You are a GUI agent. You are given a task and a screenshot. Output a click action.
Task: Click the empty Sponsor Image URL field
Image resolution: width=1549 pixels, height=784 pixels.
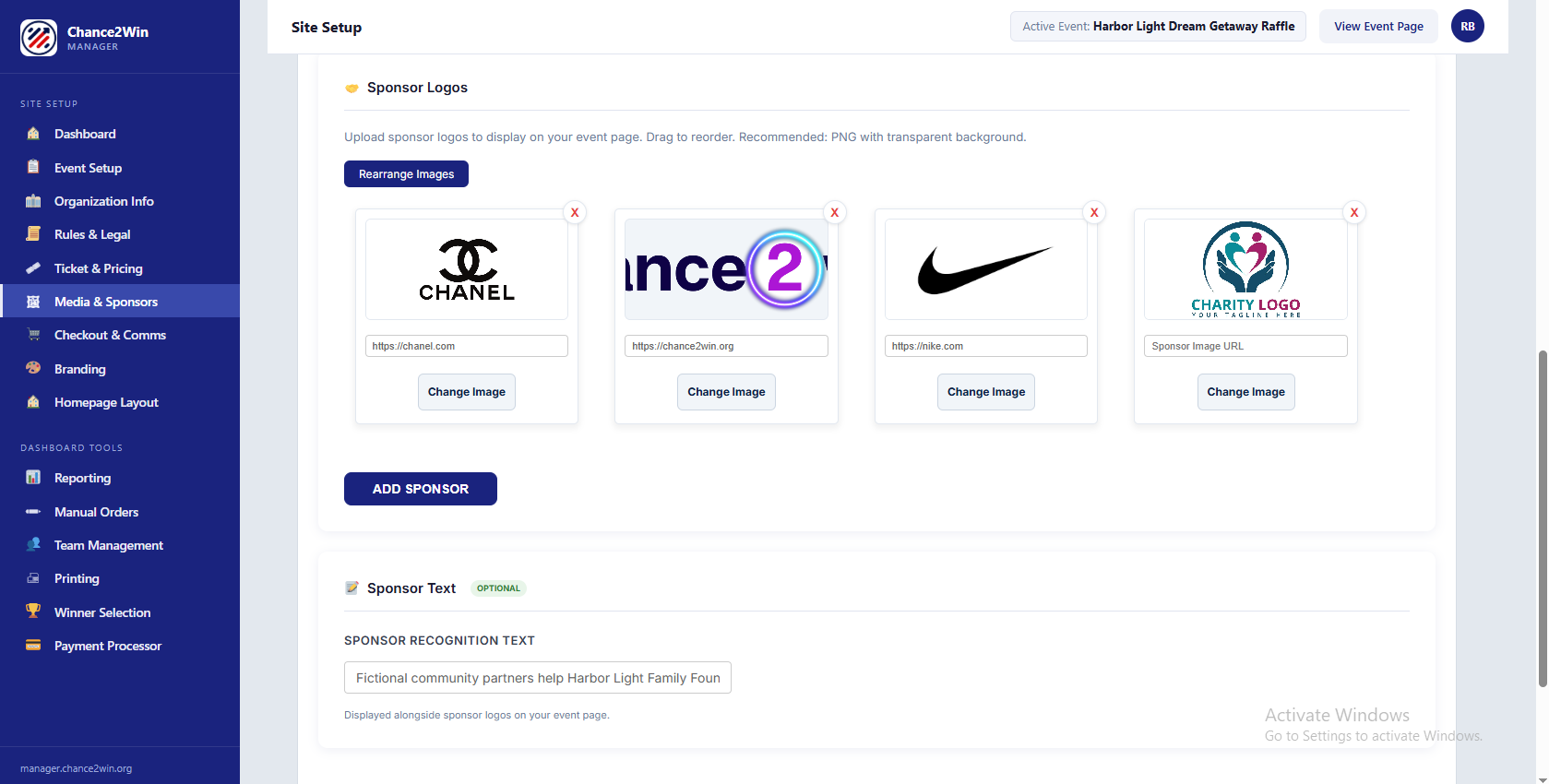click(1245, 346)
